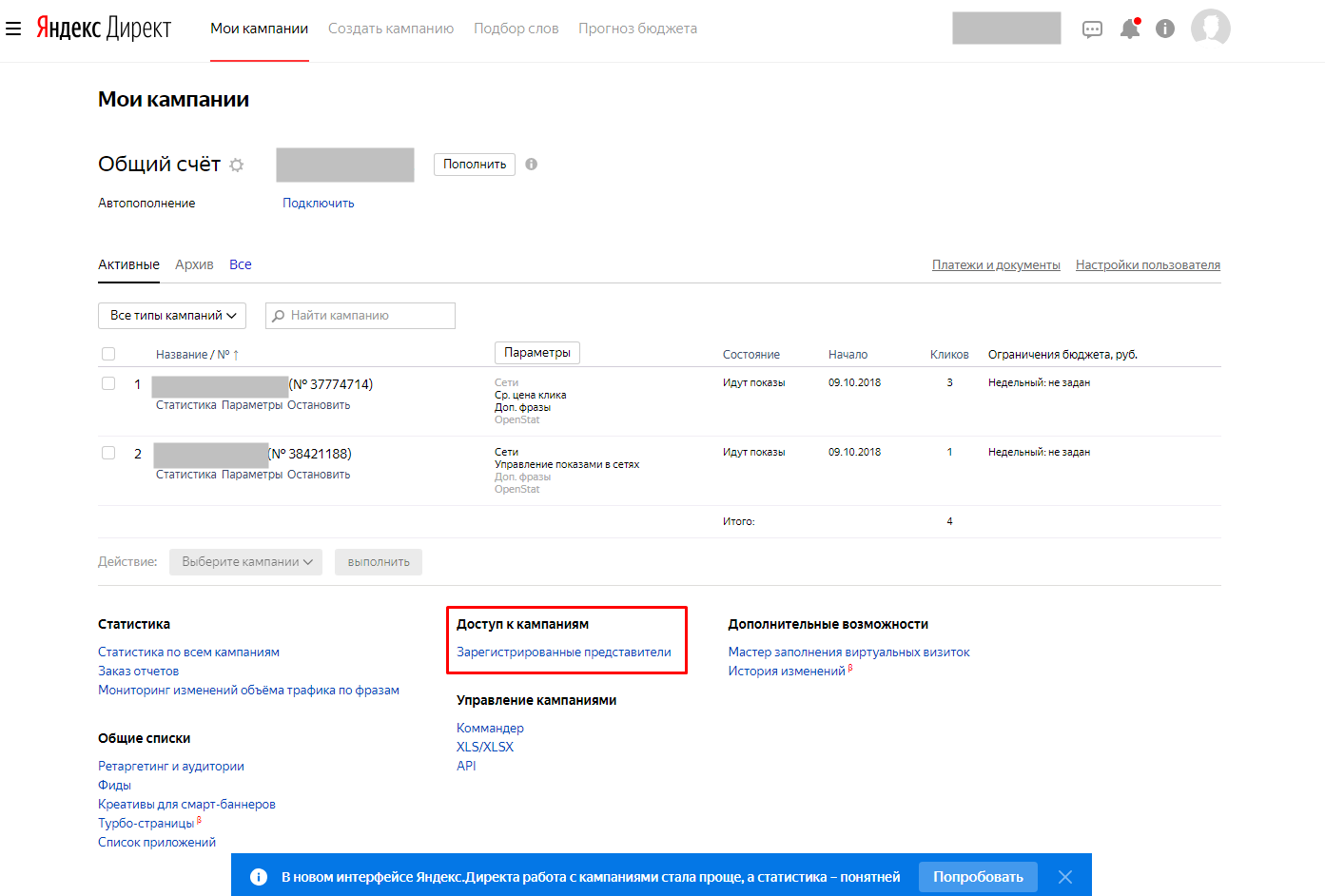Viewport: 1325px width, 896px height.
Task: Click Сети parameter in campaign 37774714 row
Action: click(506, 382)
